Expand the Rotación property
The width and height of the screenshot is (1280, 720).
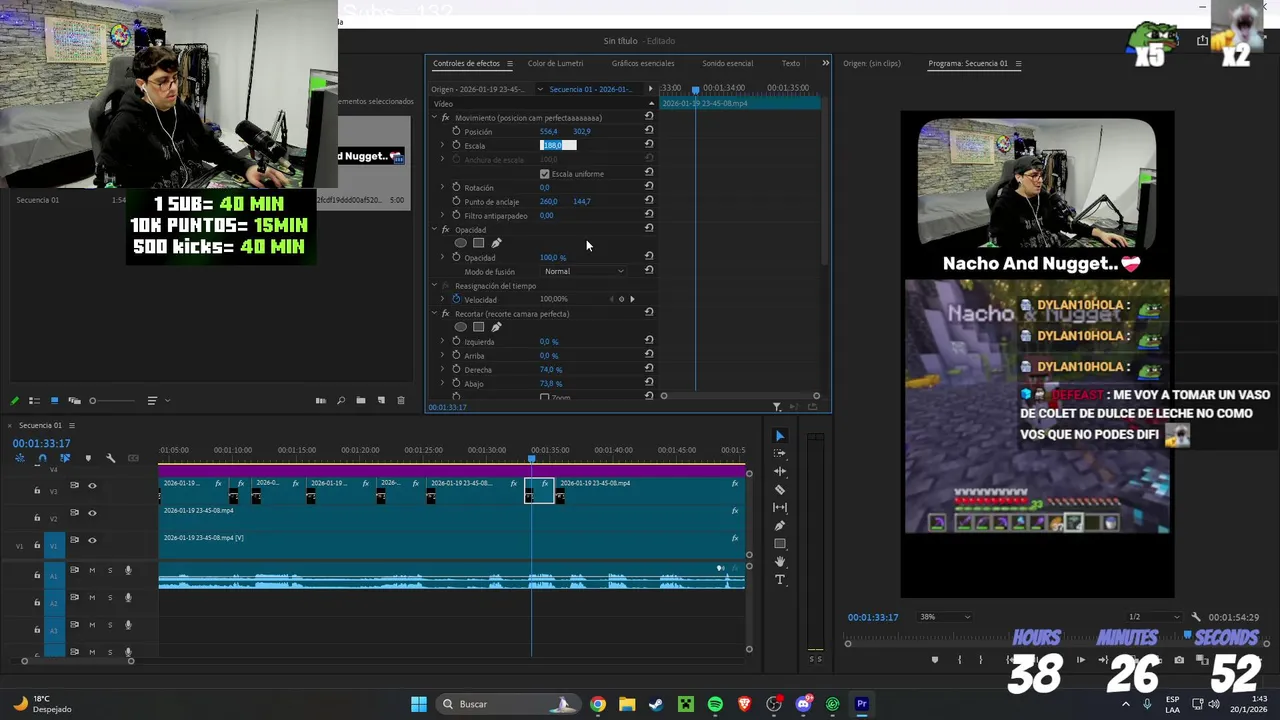tap(443, 187)
